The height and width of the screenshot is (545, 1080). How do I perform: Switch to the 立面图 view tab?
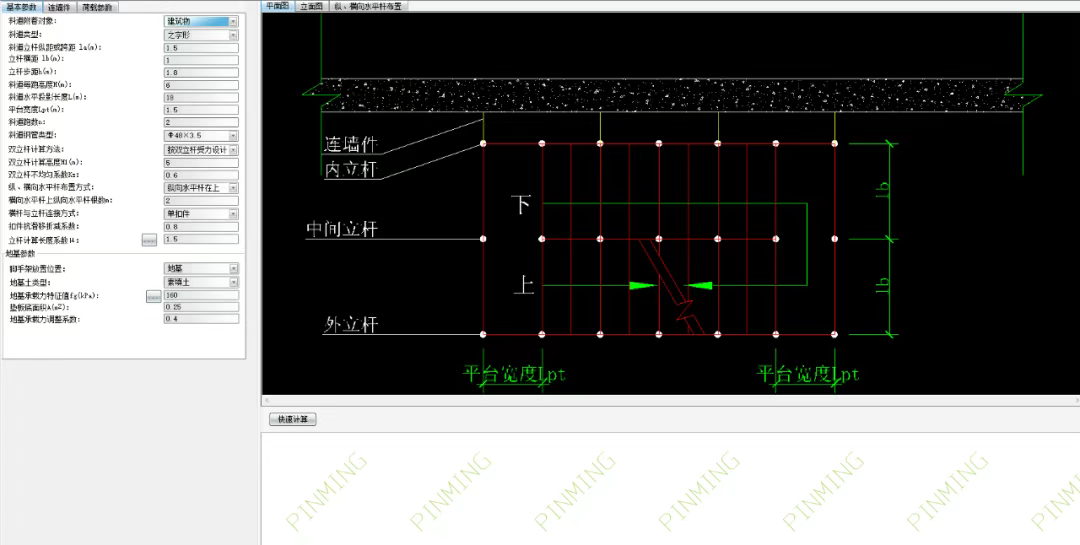pos(311,6)
